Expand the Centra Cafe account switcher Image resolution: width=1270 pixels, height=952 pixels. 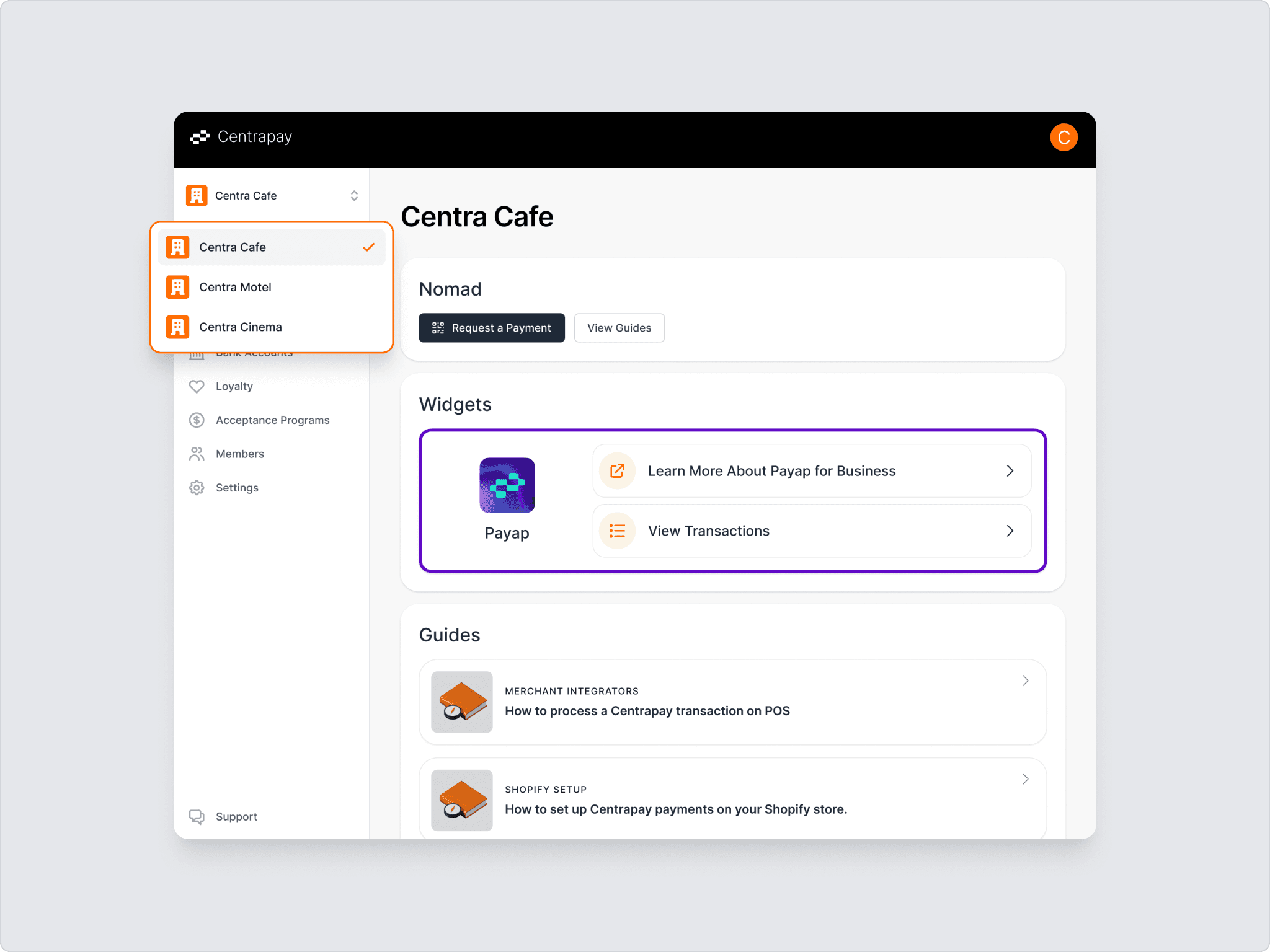point(272,196)
